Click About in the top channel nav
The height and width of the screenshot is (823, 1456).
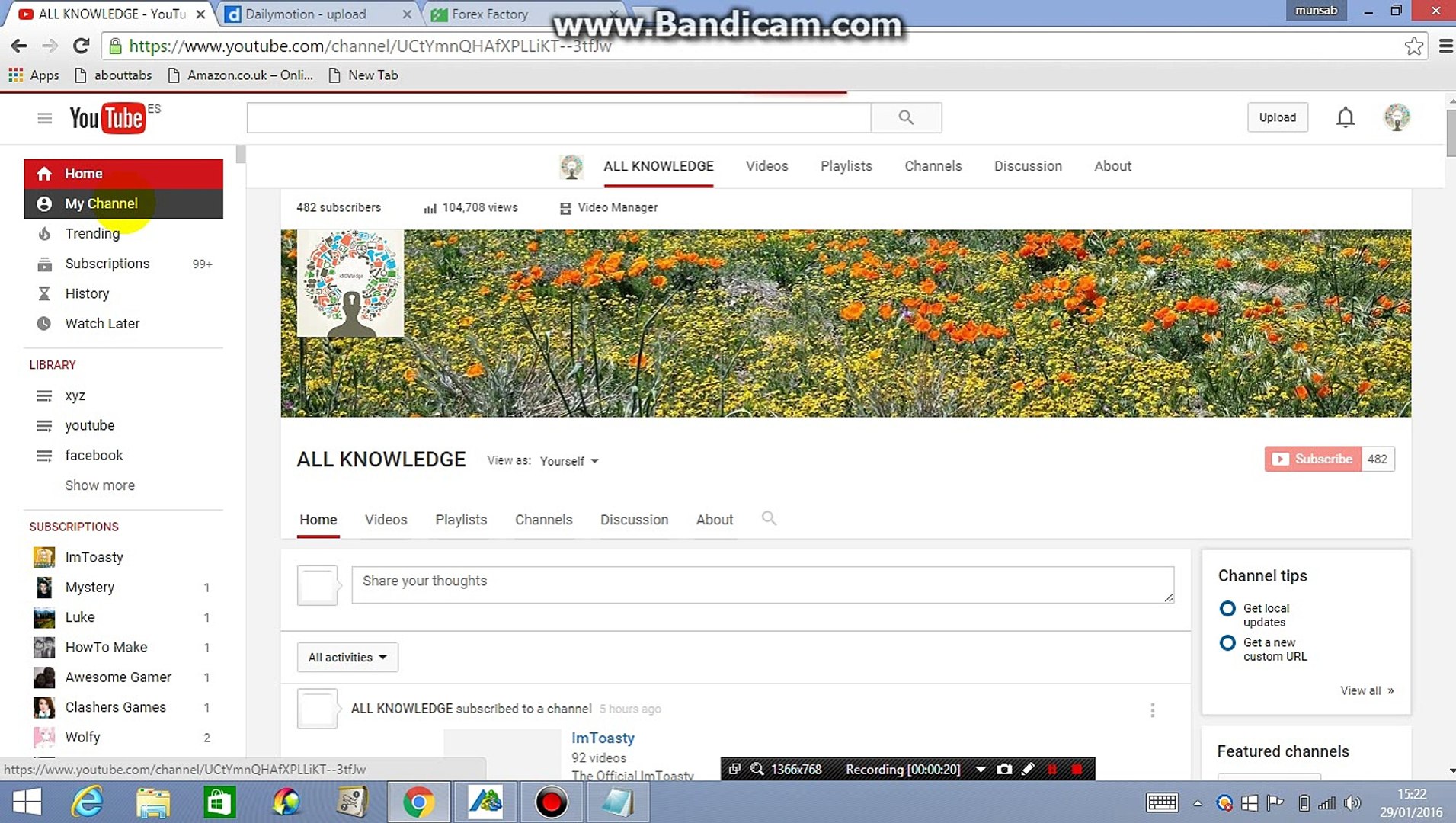tap(1112, 166)
